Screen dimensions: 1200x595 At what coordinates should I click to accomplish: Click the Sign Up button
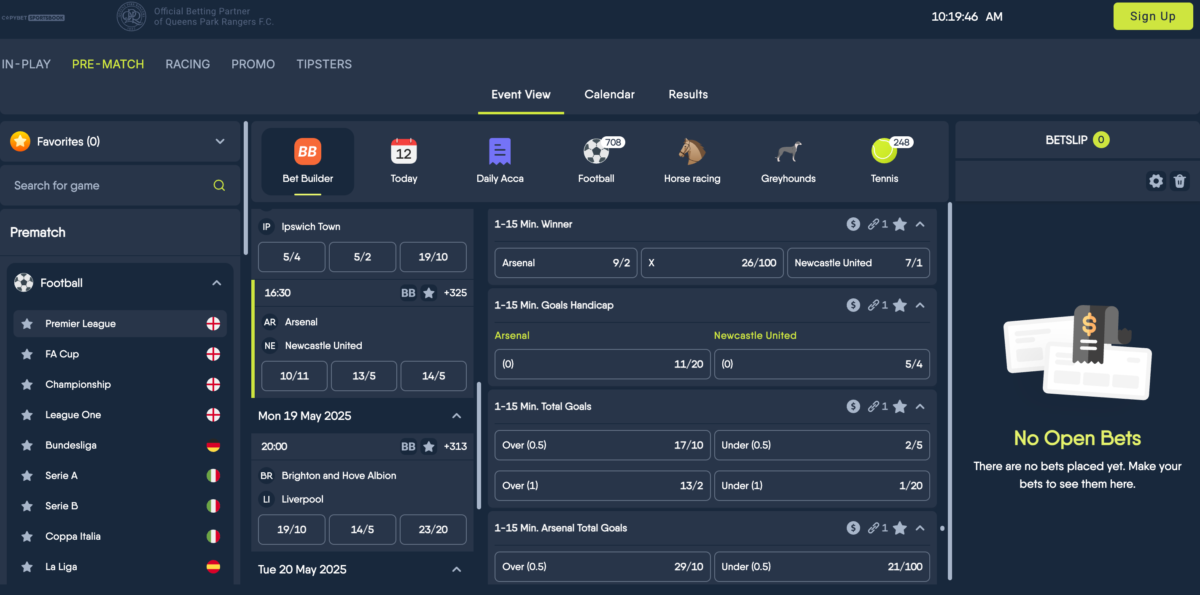(1153, 16)
